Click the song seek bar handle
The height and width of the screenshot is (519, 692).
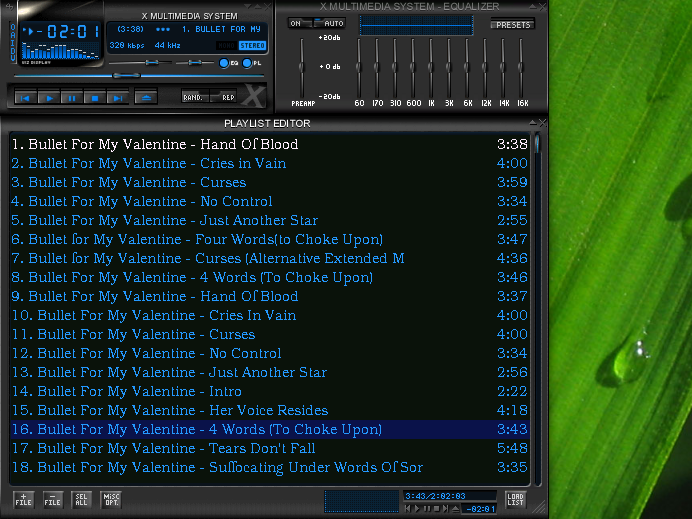click(126, 76)
